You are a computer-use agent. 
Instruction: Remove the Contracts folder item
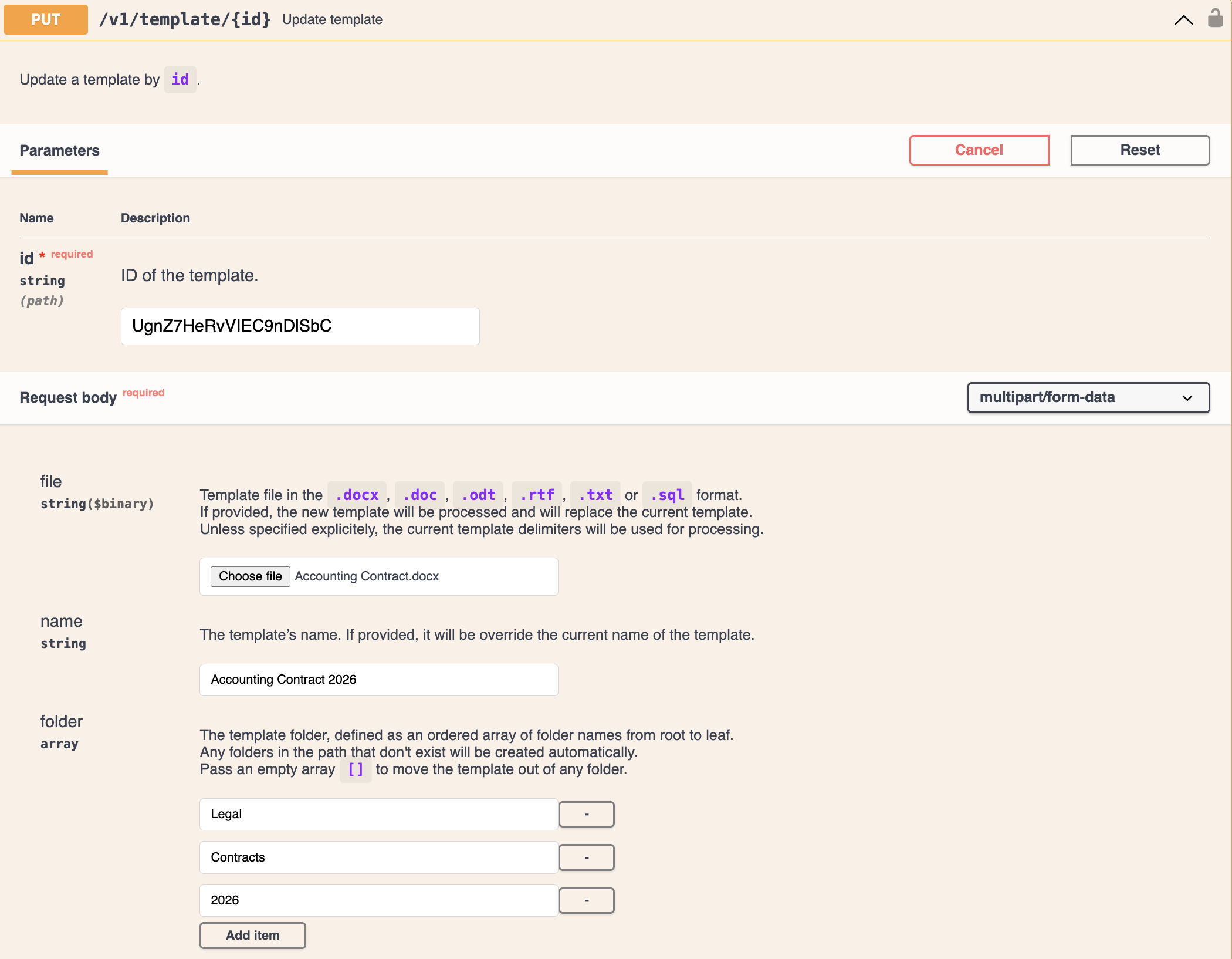[586, 857]
